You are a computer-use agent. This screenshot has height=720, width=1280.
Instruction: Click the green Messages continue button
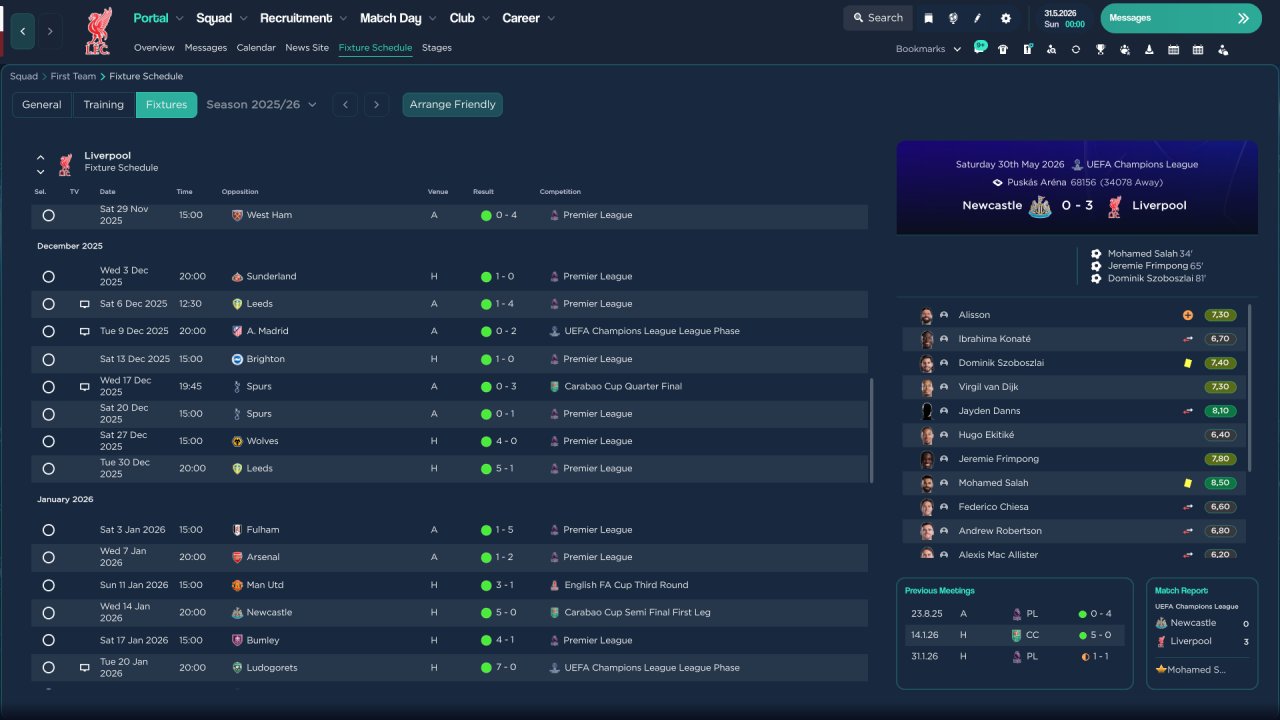click(1181, 18)
